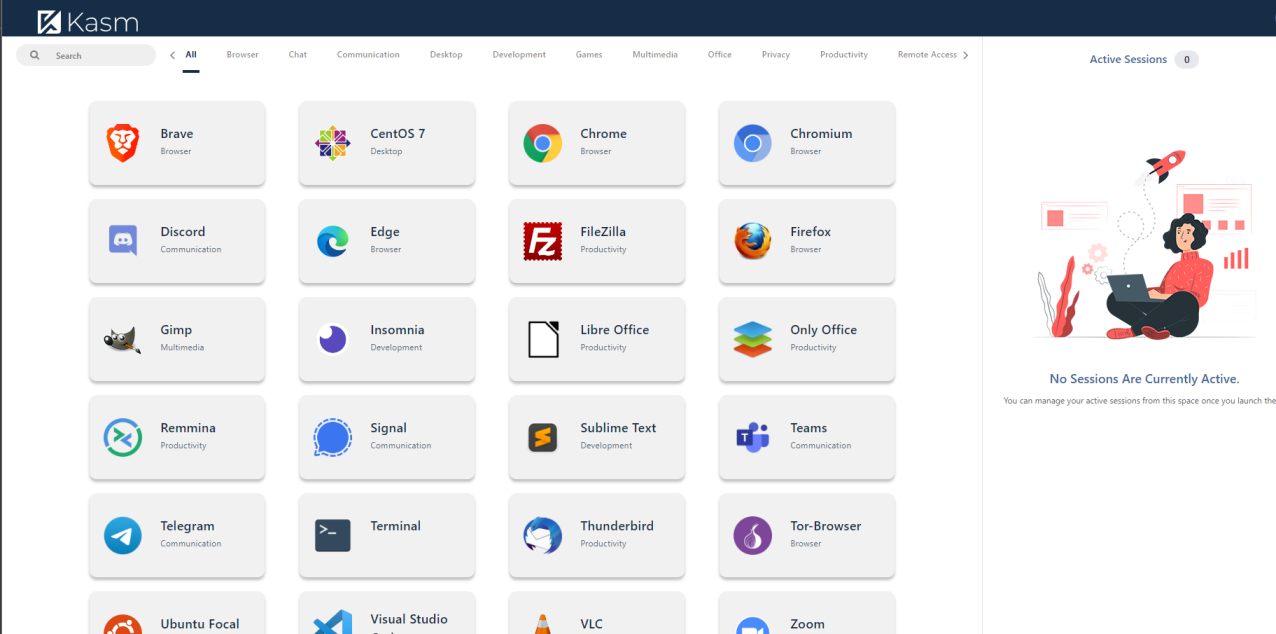Select the Signal workspace name

click(388, 428)
